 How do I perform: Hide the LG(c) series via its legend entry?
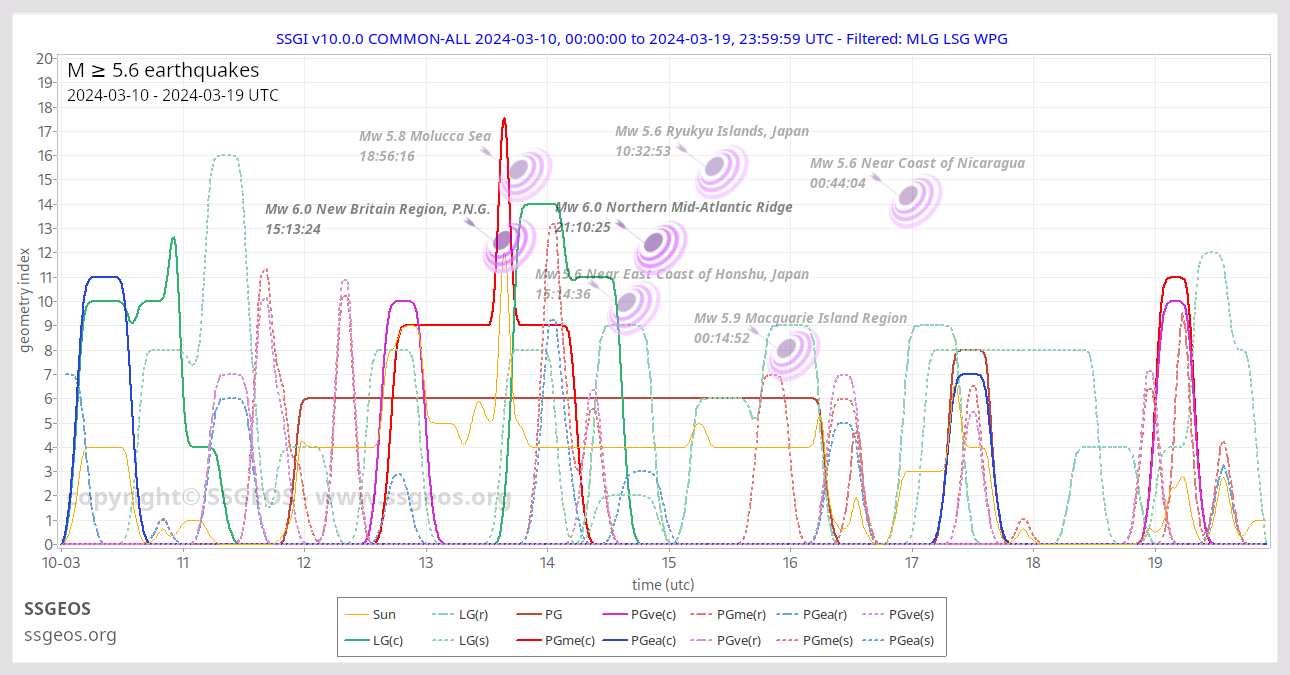pyautogui.click(x=387, y=640)
